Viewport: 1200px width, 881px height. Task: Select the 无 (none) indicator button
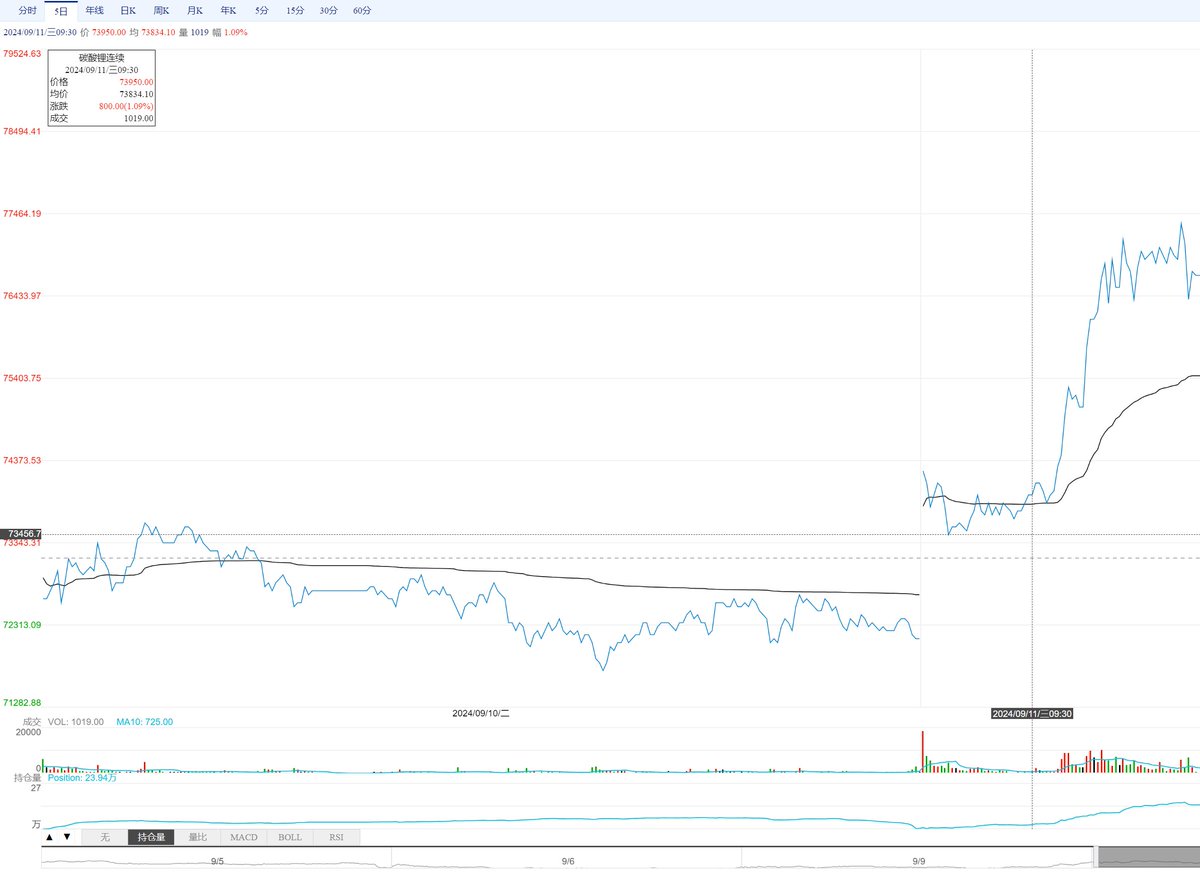104,837
